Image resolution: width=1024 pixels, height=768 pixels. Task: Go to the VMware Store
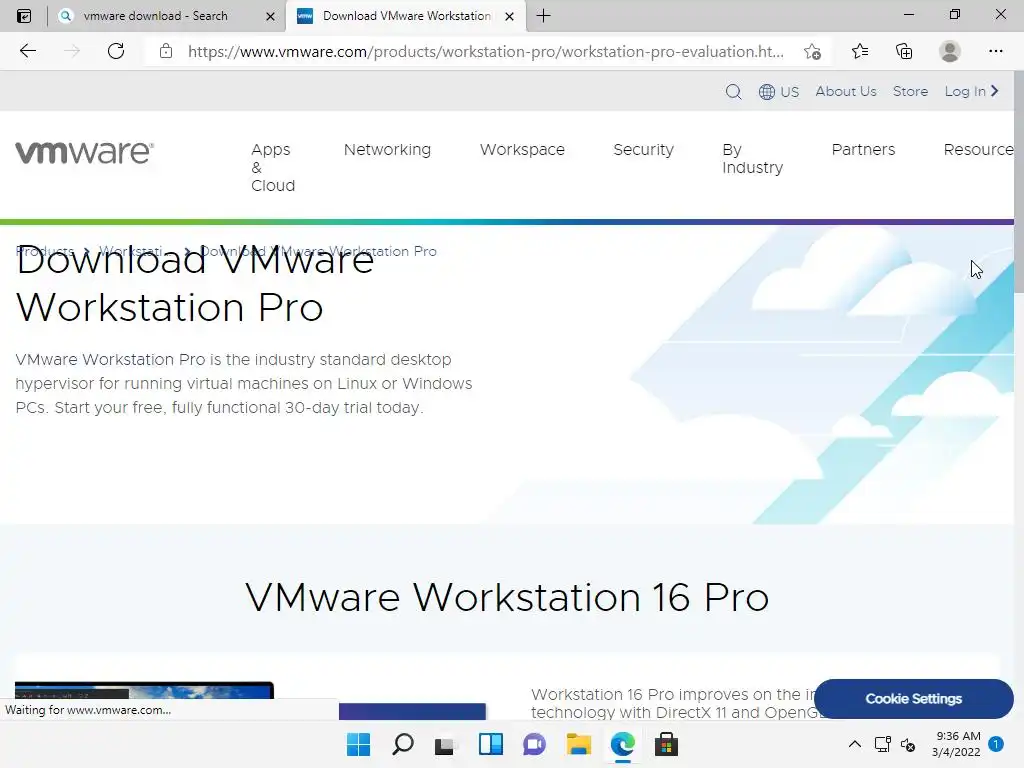pyautogui.click(x=910, y=91)
